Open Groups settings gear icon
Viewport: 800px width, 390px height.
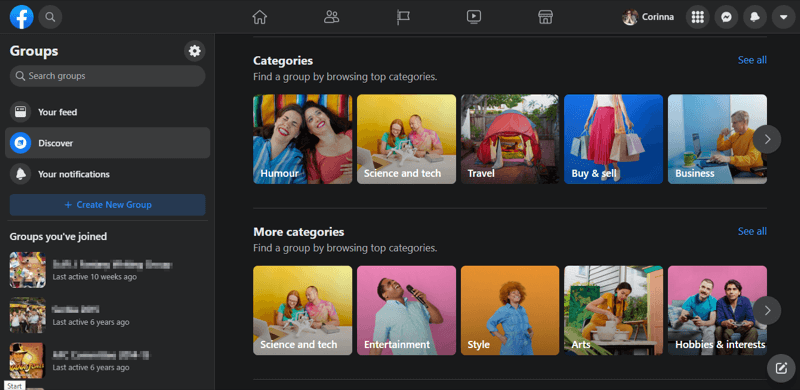194,51
